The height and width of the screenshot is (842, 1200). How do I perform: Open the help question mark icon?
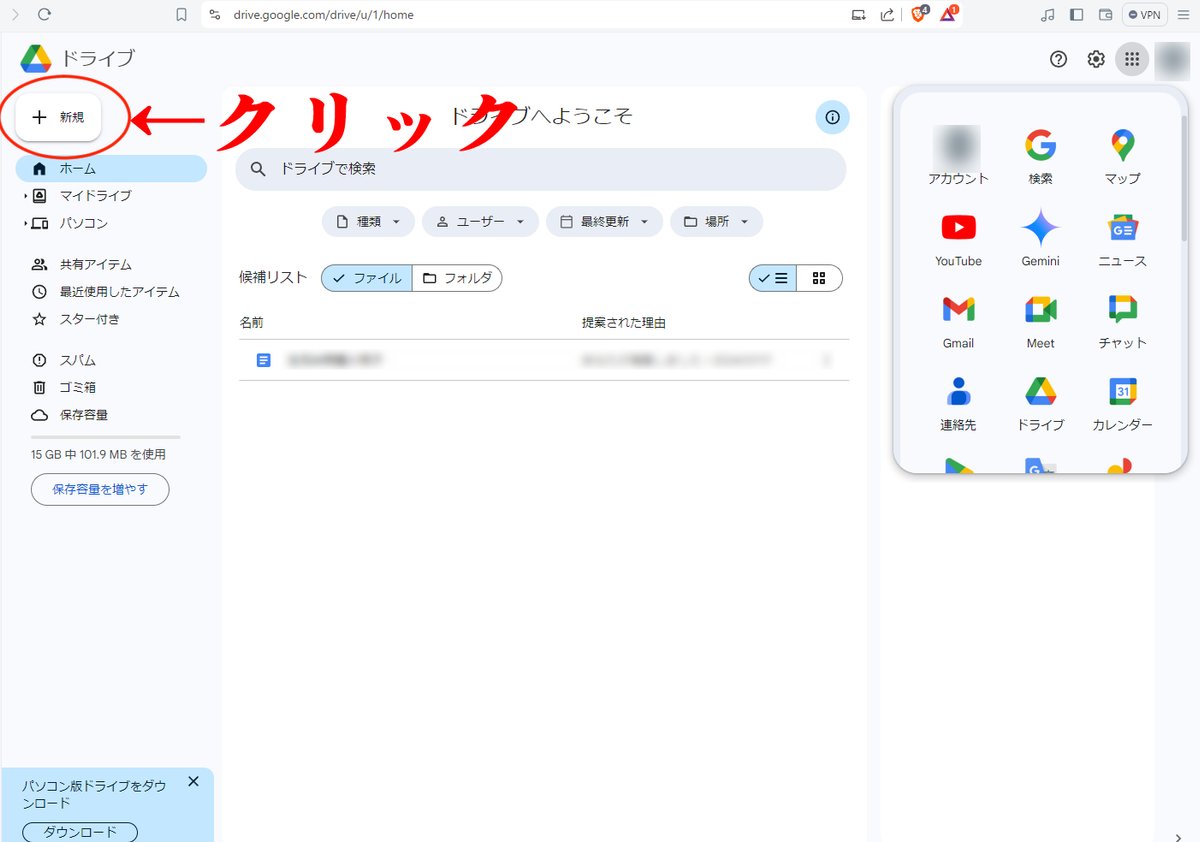click(1058, 59)
